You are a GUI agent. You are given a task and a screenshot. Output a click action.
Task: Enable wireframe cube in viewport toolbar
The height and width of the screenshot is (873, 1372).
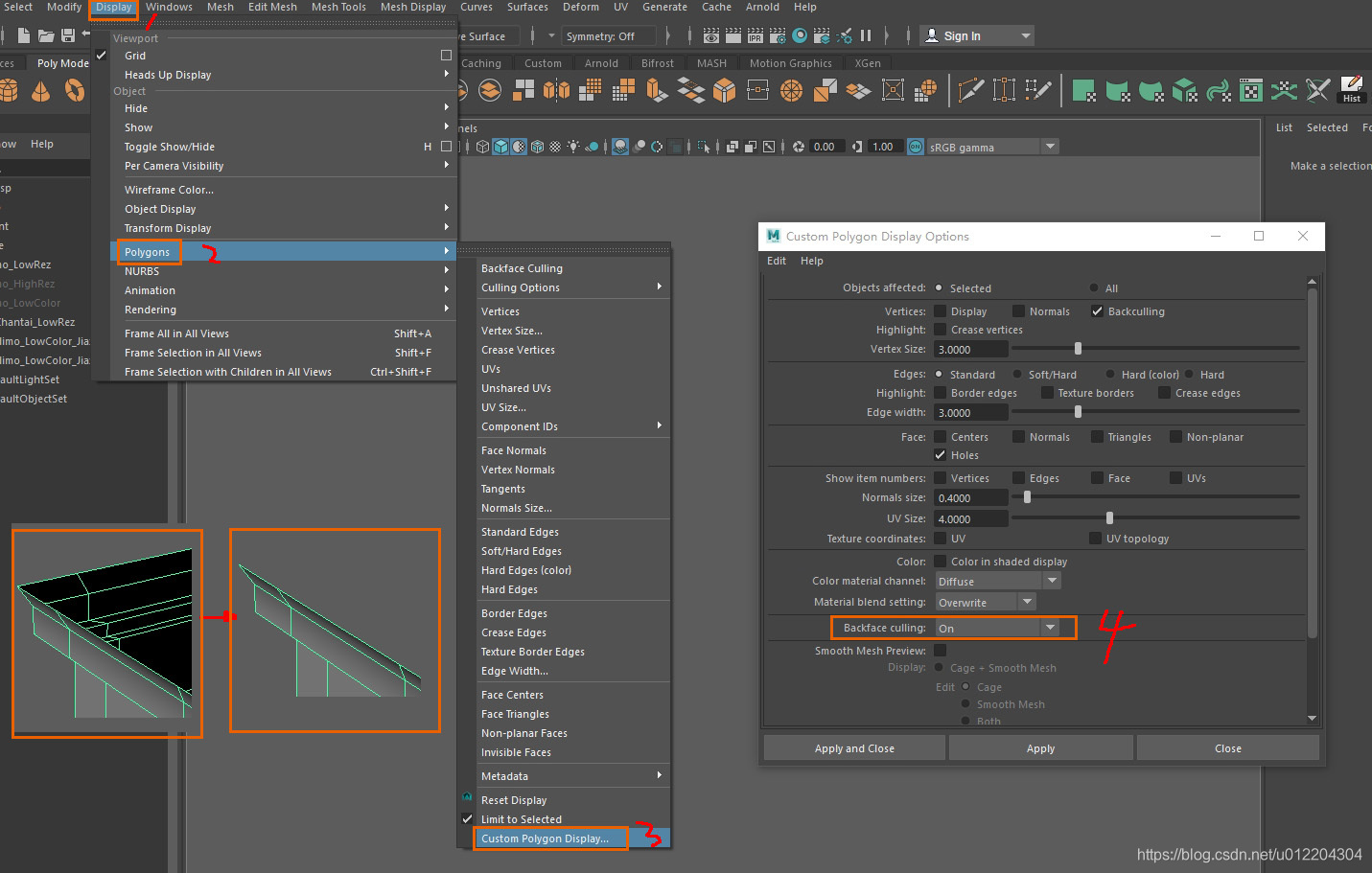click(482, 147)
